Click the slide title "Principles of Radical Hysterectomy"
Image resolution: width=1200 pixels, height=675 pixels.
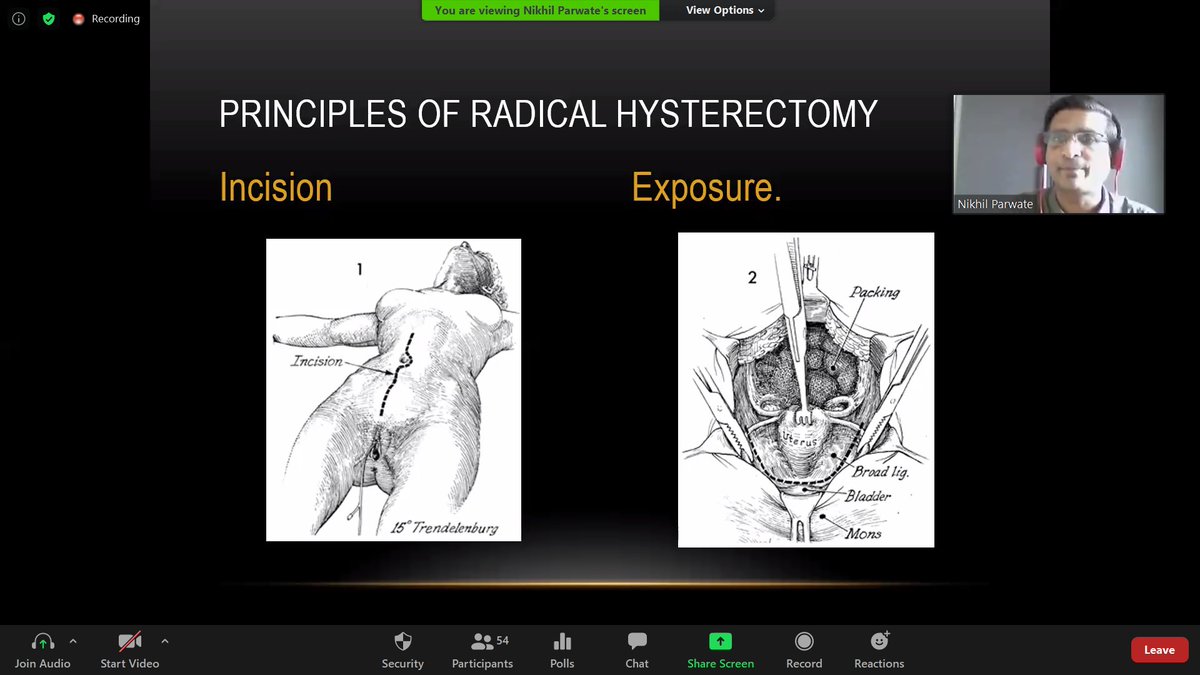[548, 114]
